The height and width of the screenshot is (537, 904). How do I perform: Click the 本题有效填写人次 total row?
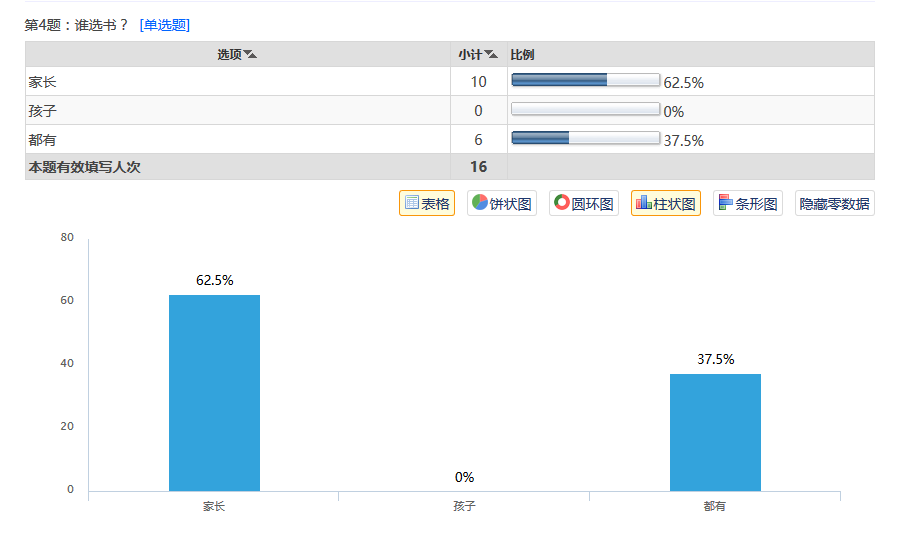click(x=450, y=167)
